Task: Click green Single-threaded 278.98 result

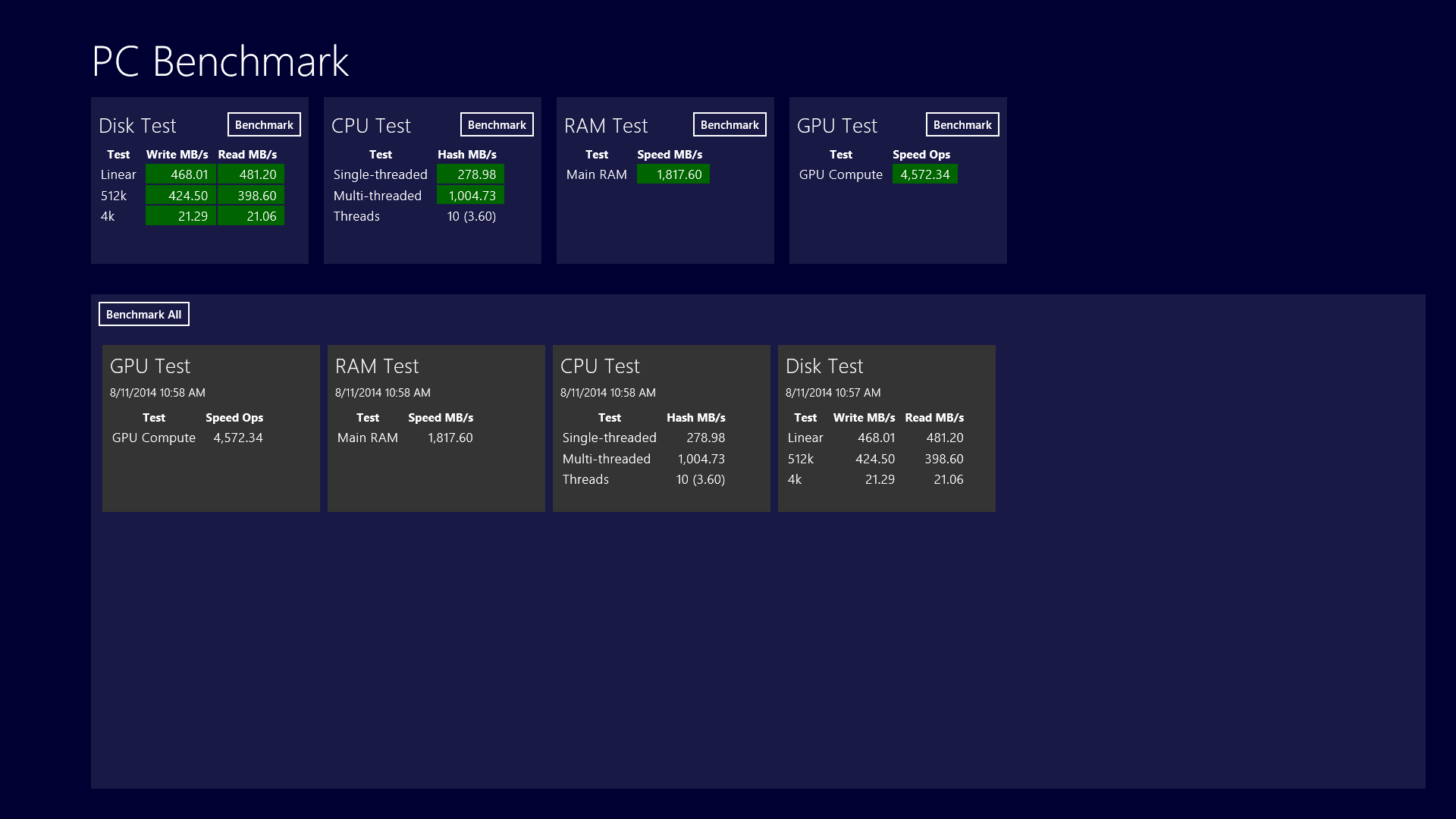Action: pos(470,174)
